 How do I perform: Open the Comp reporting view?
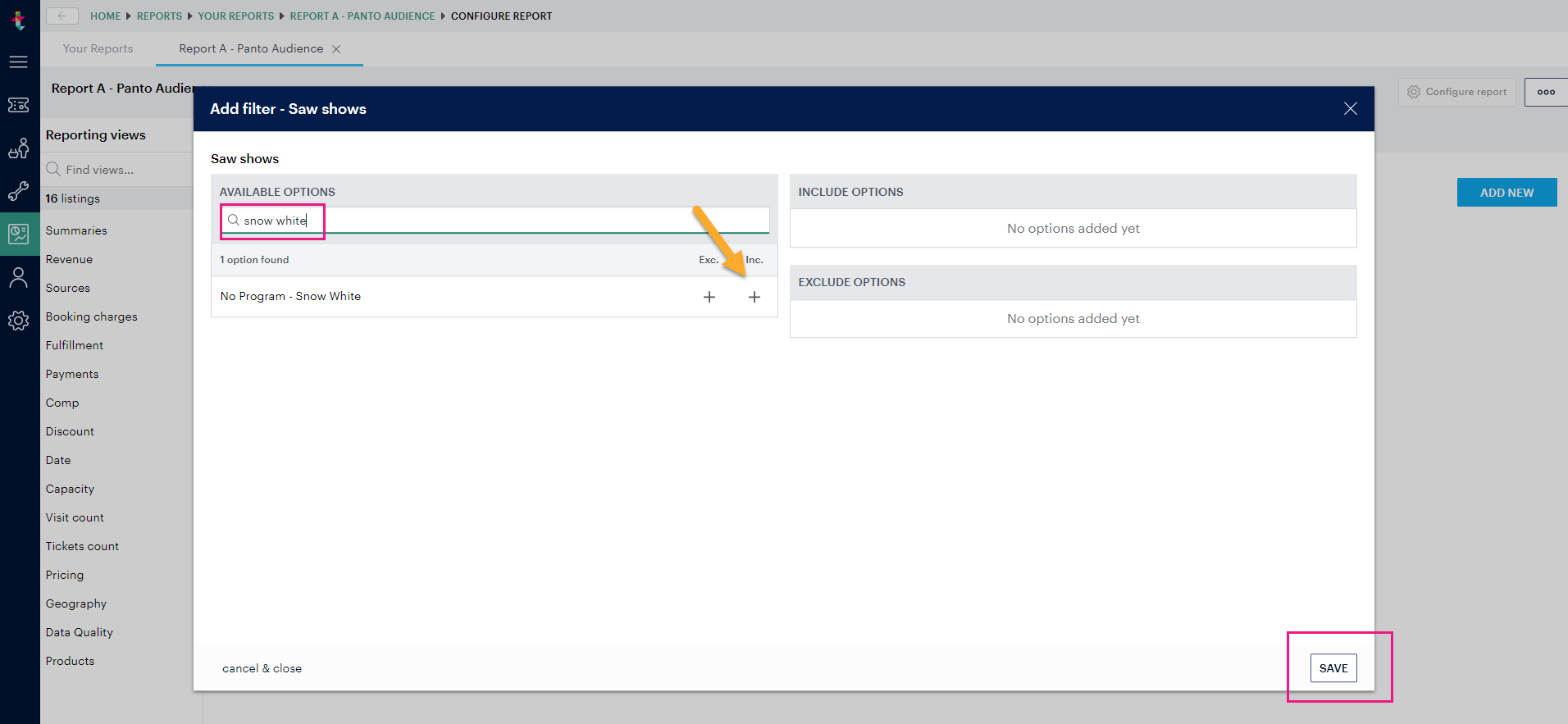pos(62,403)
